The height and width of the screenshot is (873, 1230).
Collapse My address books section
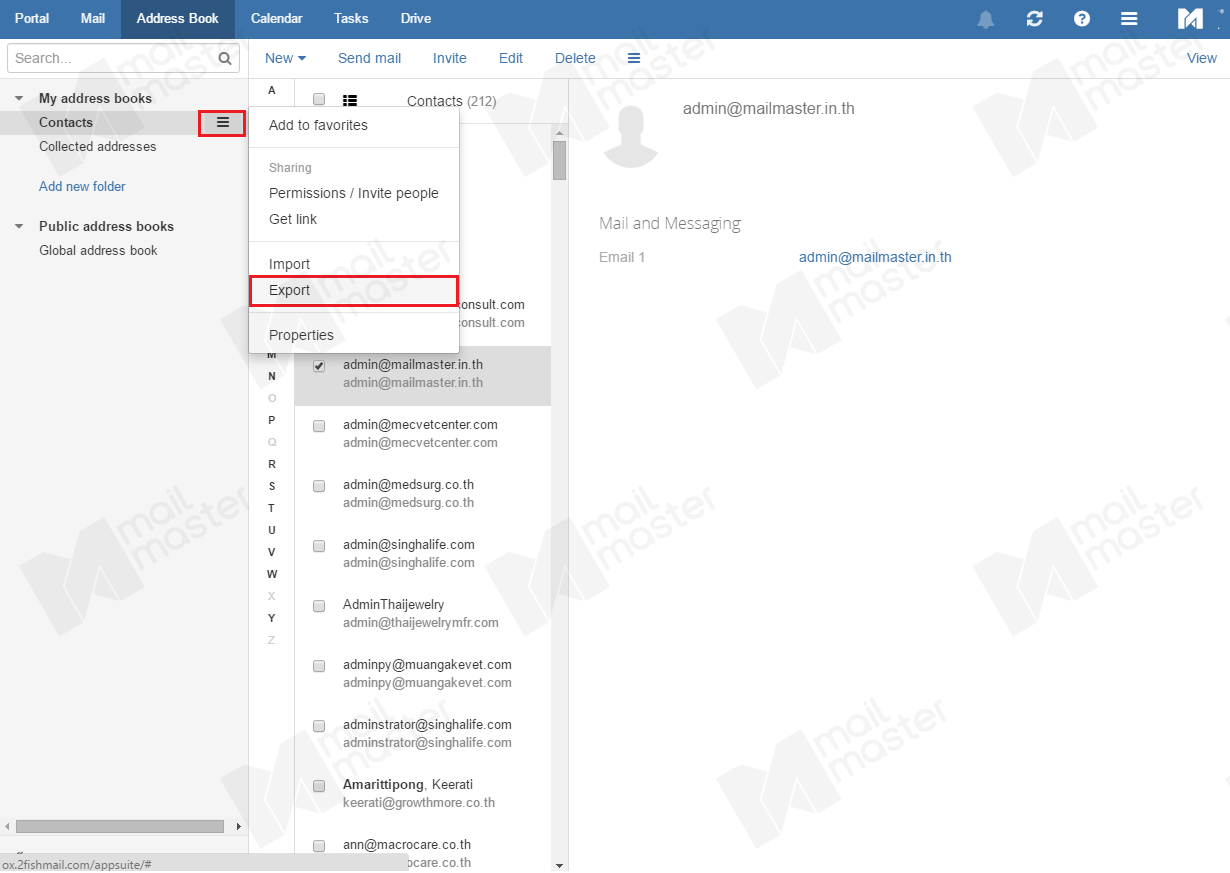(19, 98)
